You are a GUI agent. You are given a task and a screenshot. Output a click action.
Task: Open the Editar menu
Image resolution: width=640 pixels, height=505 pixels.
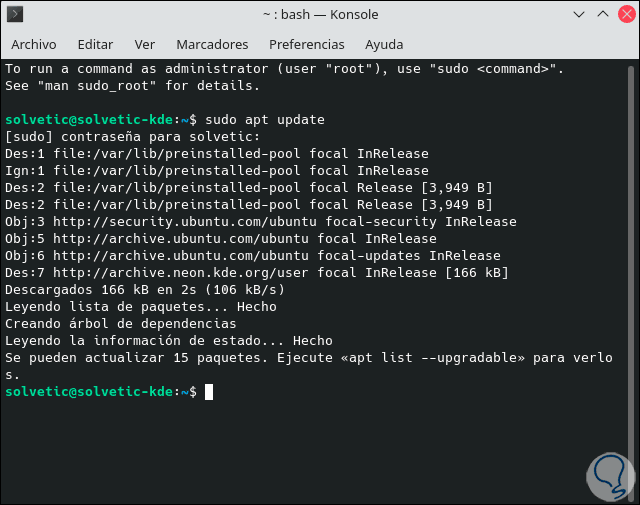(95, 45)
